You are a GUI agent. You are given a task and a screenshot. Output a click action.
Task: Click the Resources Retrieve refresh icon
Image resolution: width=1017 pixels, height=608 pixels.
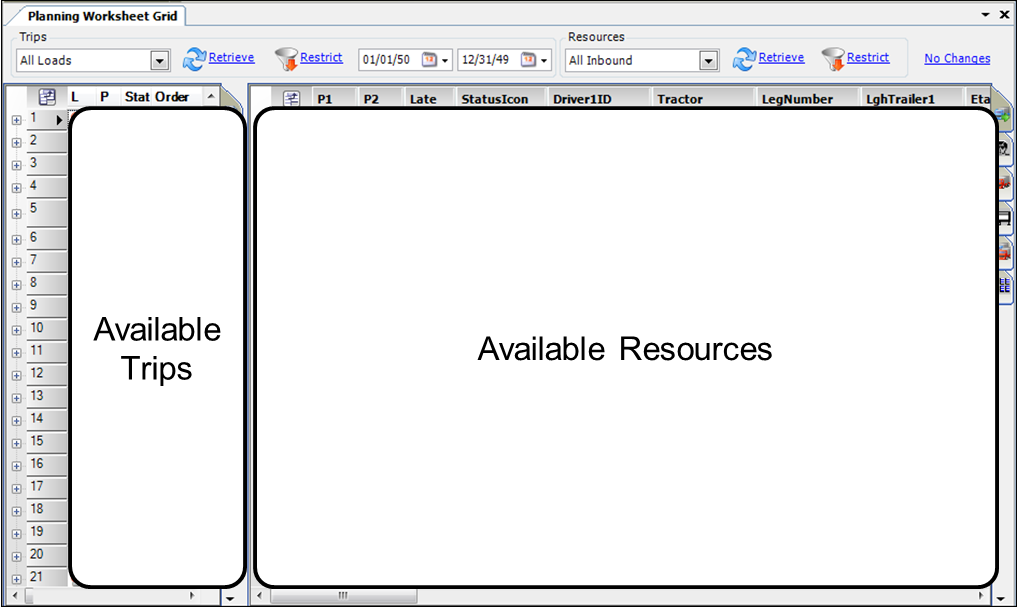coord(744,59)
